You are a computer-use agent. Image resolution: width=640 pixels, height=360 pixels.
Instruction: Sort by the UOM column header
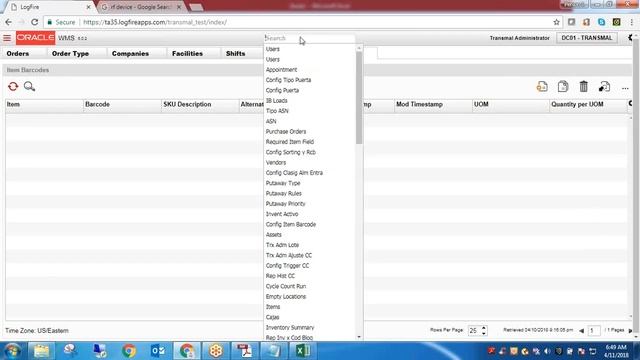tap(511, 104)
